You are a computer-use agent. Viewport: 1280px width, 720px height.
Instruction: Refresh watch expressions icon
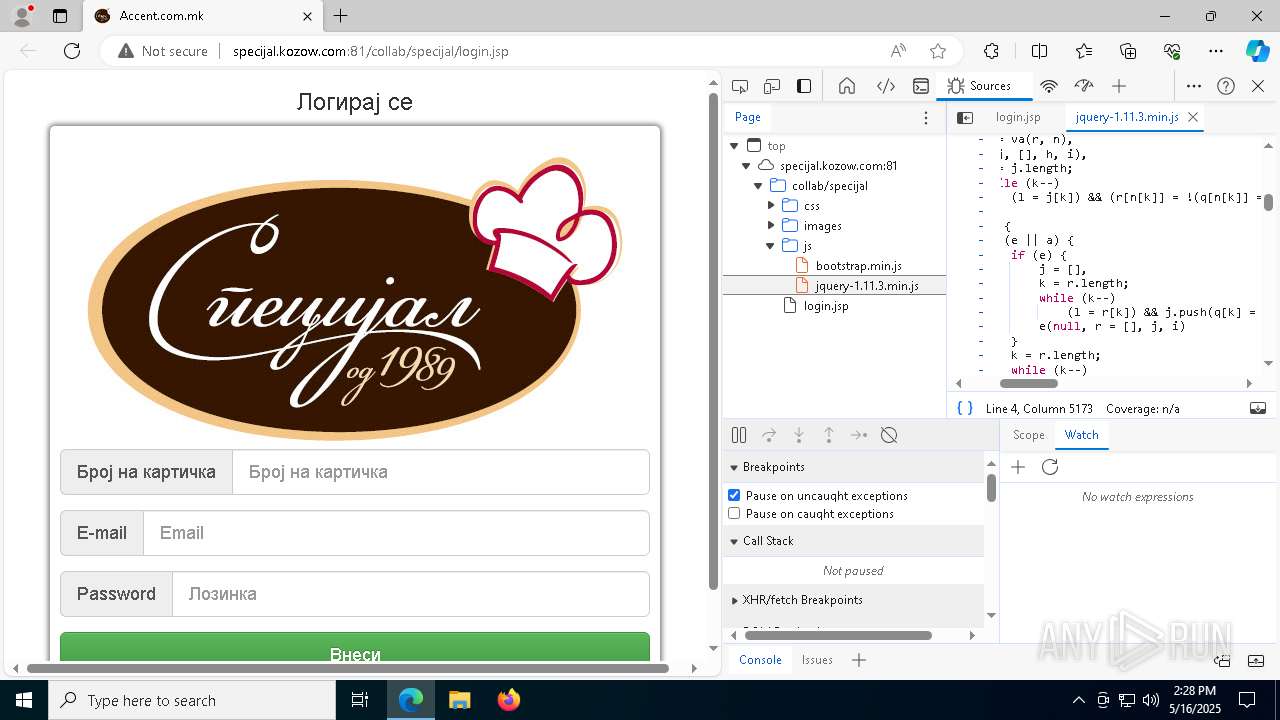point(1050,467)
